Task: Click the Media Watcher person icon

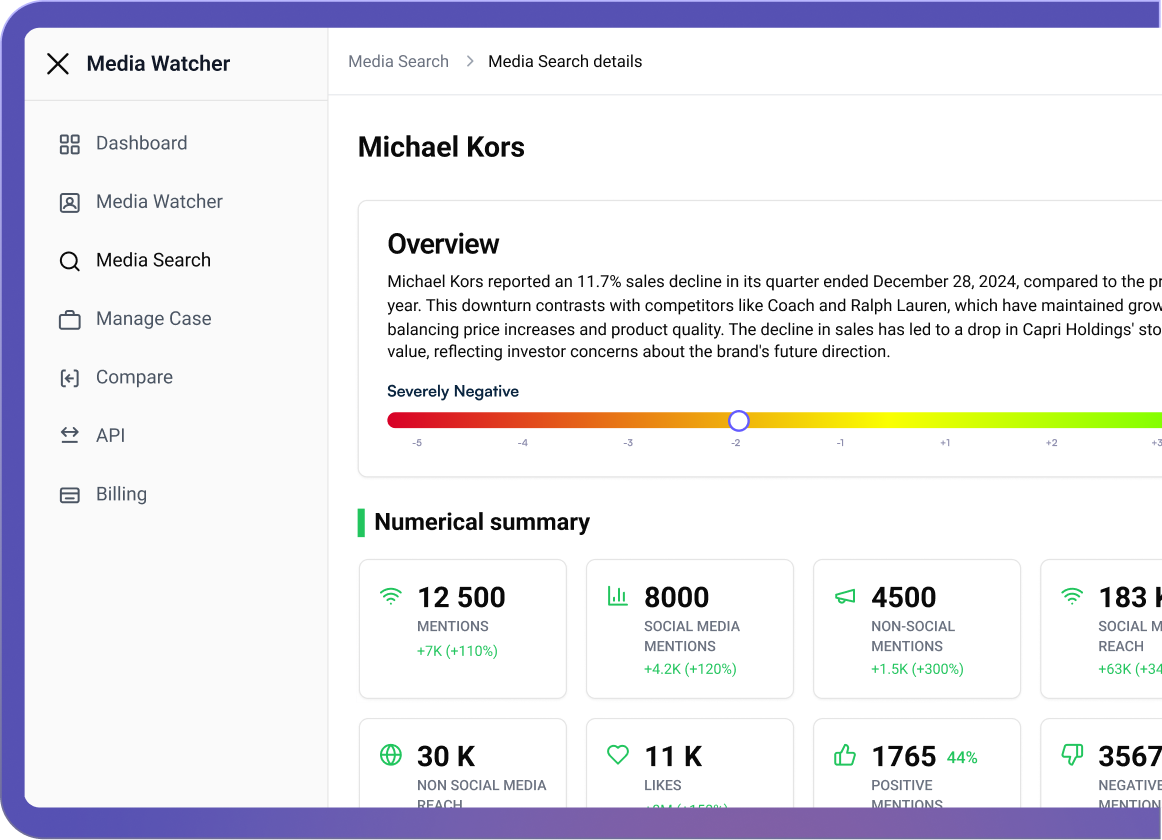Action: pos(70,202)
